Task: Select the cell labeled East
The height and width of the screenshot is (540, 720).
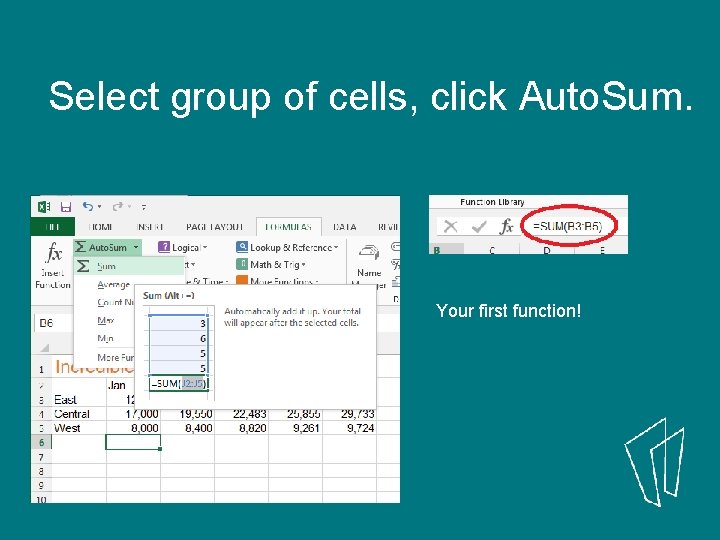Action: click(79, 399)
